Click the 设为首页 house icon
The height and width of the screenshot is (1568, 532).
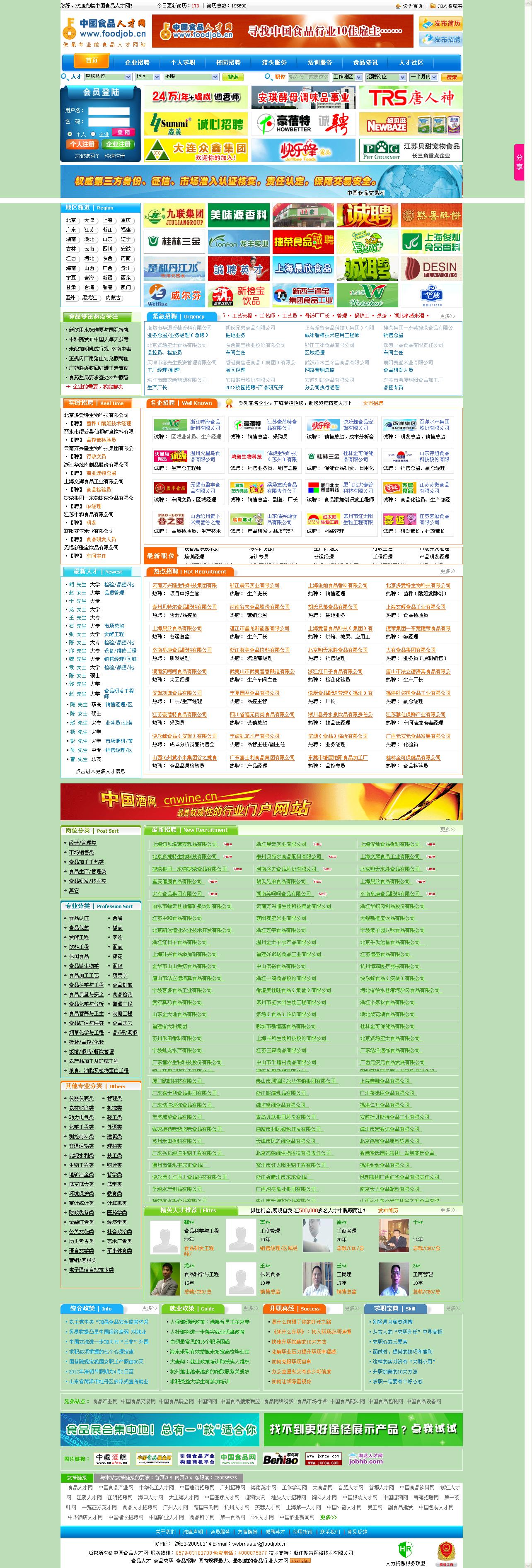pyautogui.click(x=398, y=5)
